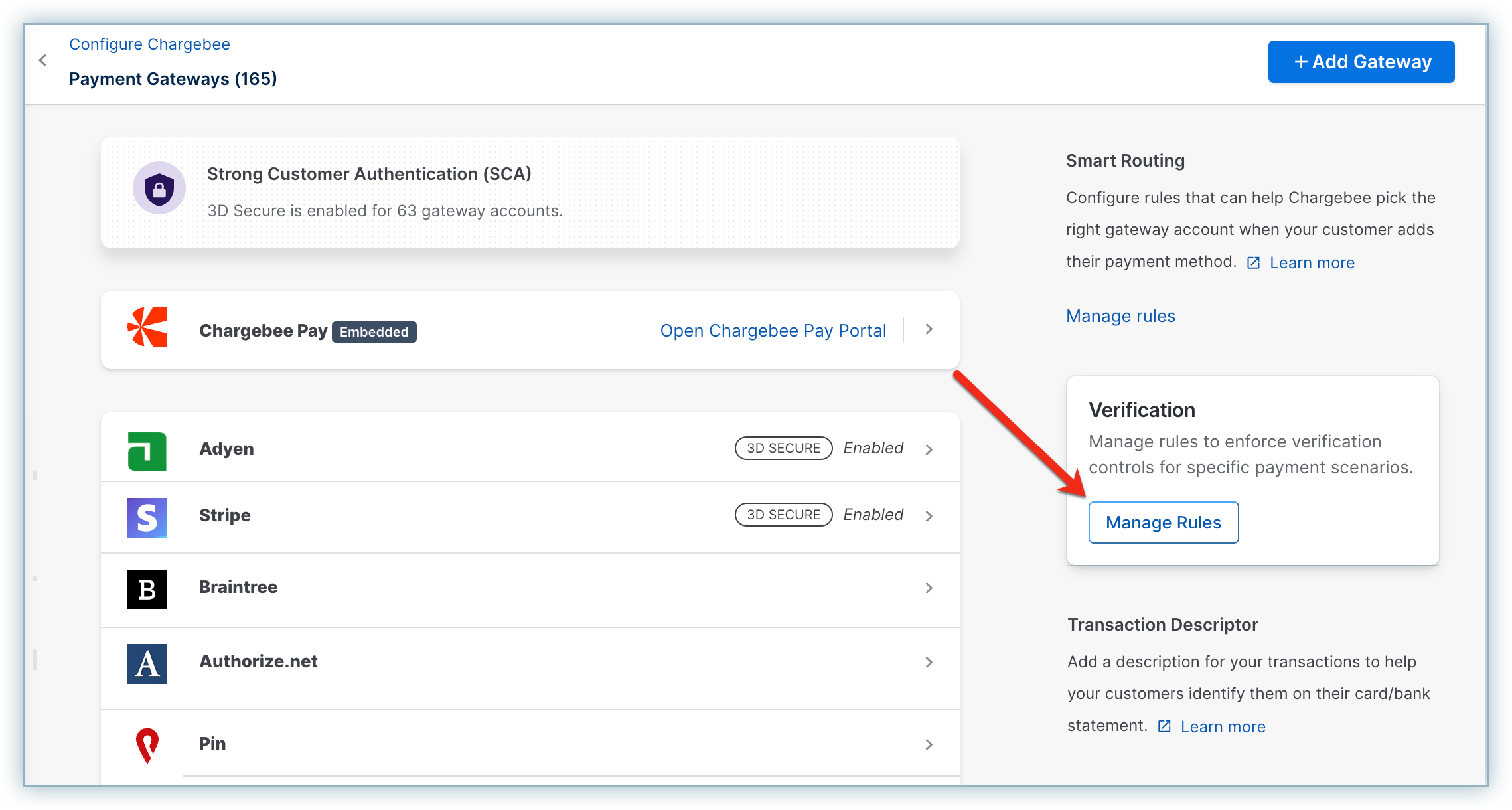Click the purple Stripe logo
This screenshot has height=810, width=1512.
pyautogui.click(x=147, y=518)
